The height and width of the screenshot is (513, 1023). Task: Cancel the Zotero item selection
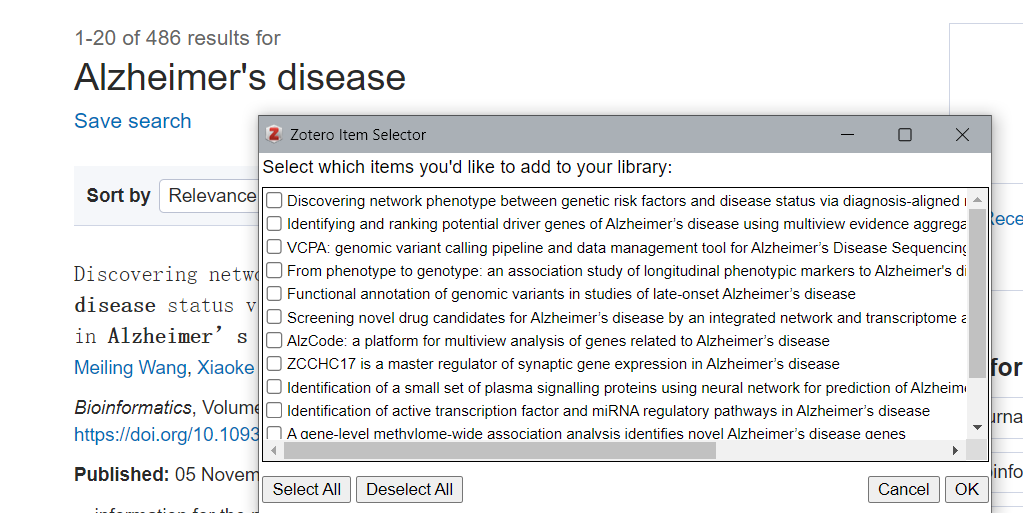coord(904,490)
